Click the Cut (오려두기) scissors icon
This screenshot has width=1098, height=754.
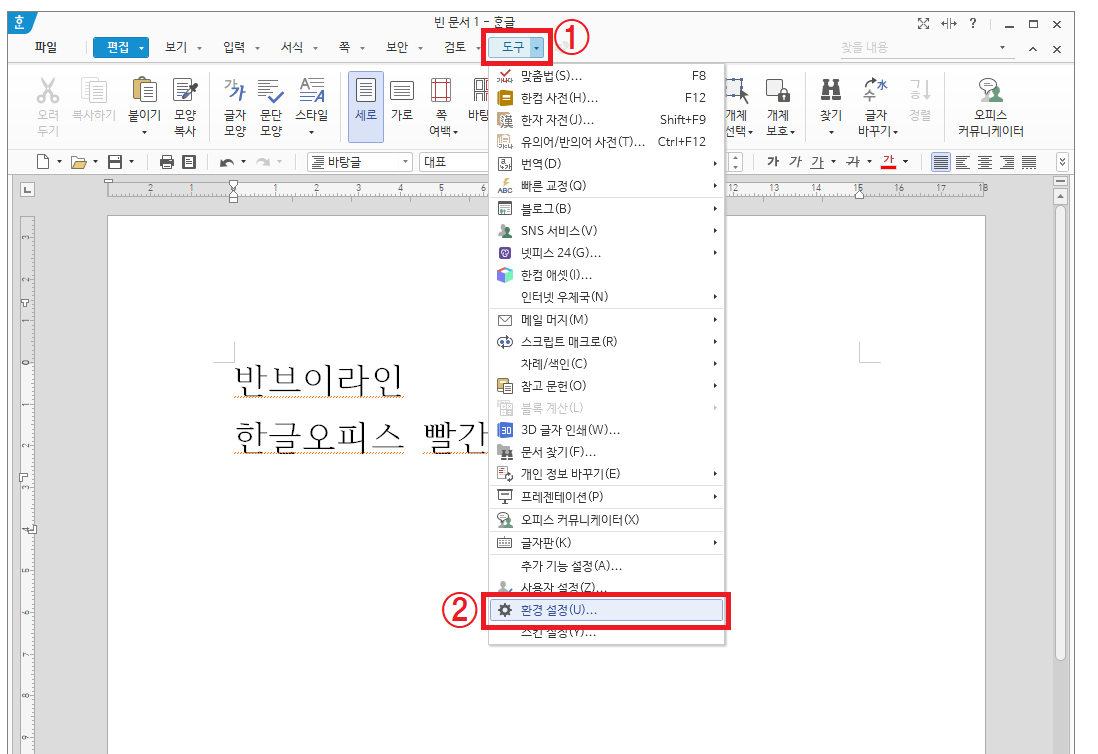click(48, 91)
